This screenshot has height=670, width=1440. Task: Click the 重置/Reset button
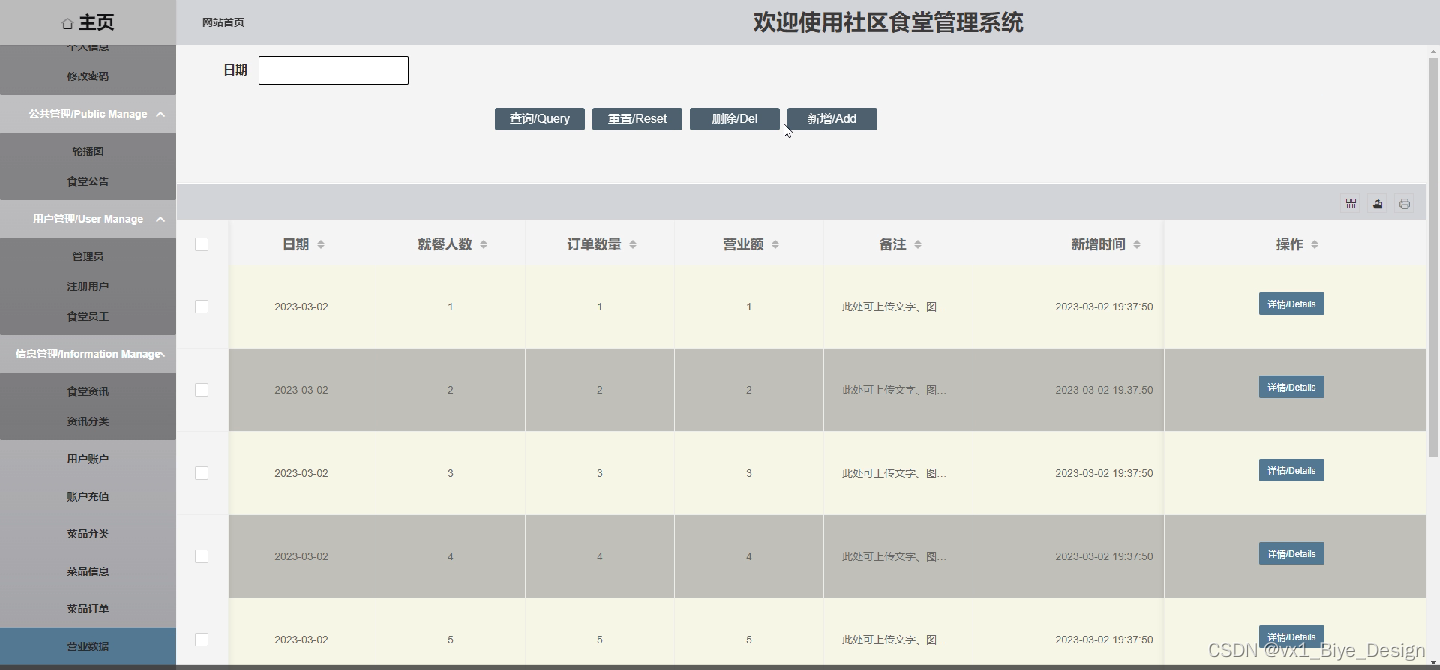pyautogui.click(x=637, y=119)
